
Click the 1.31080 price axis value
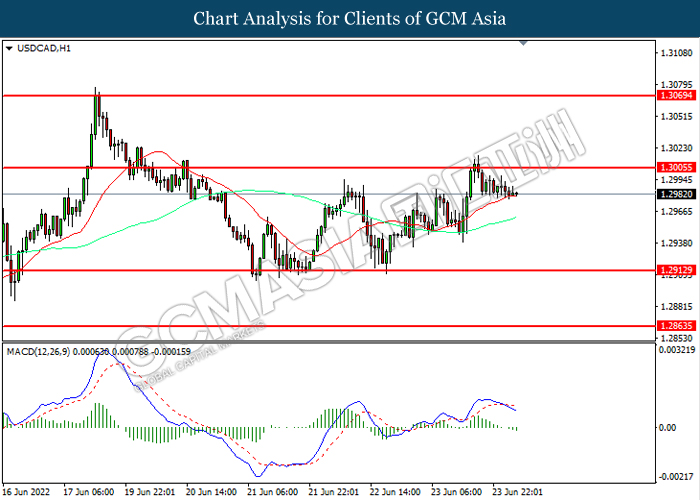point(676,53)
